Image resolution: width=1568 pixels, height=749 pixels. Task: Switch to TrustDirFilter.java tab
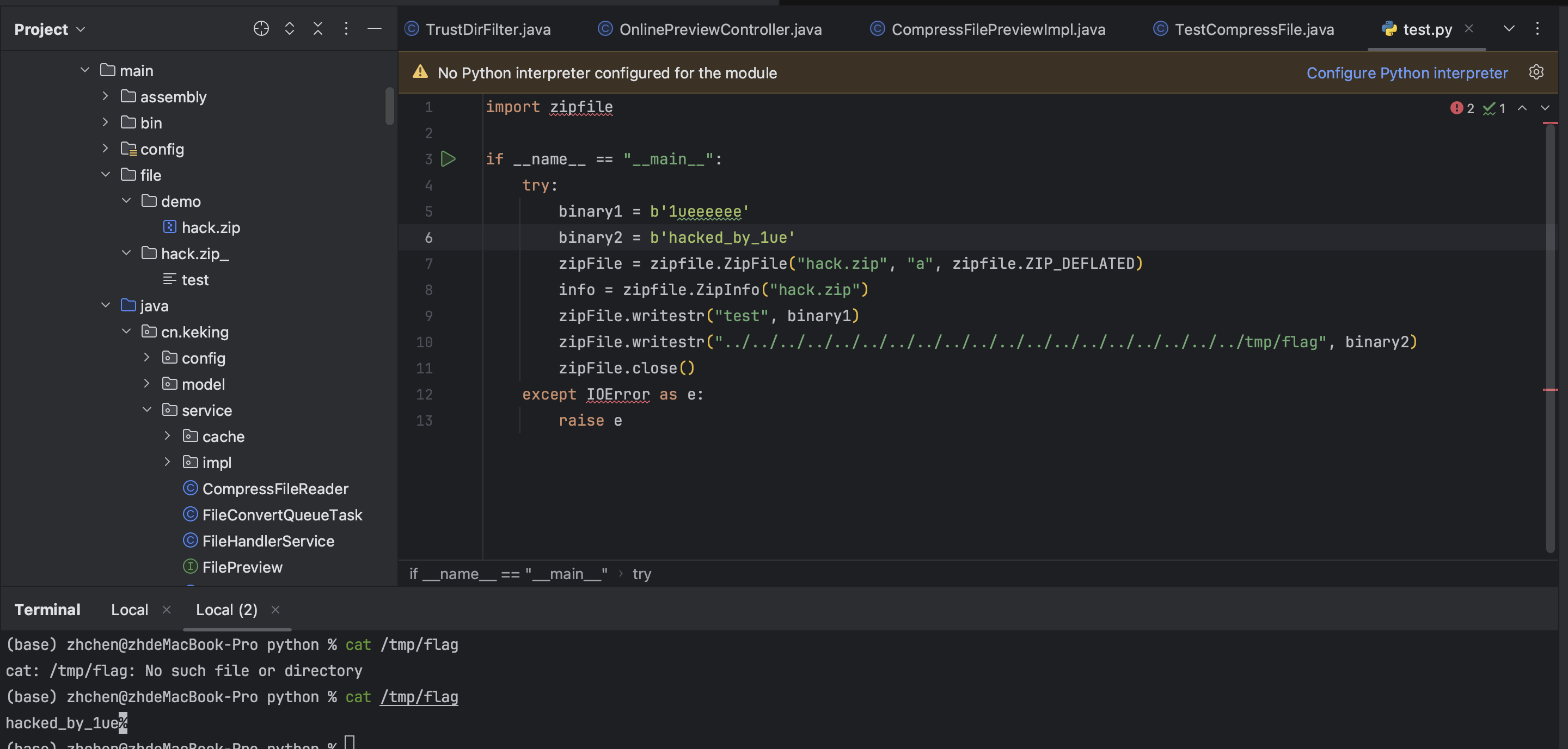tap(478, 29)
